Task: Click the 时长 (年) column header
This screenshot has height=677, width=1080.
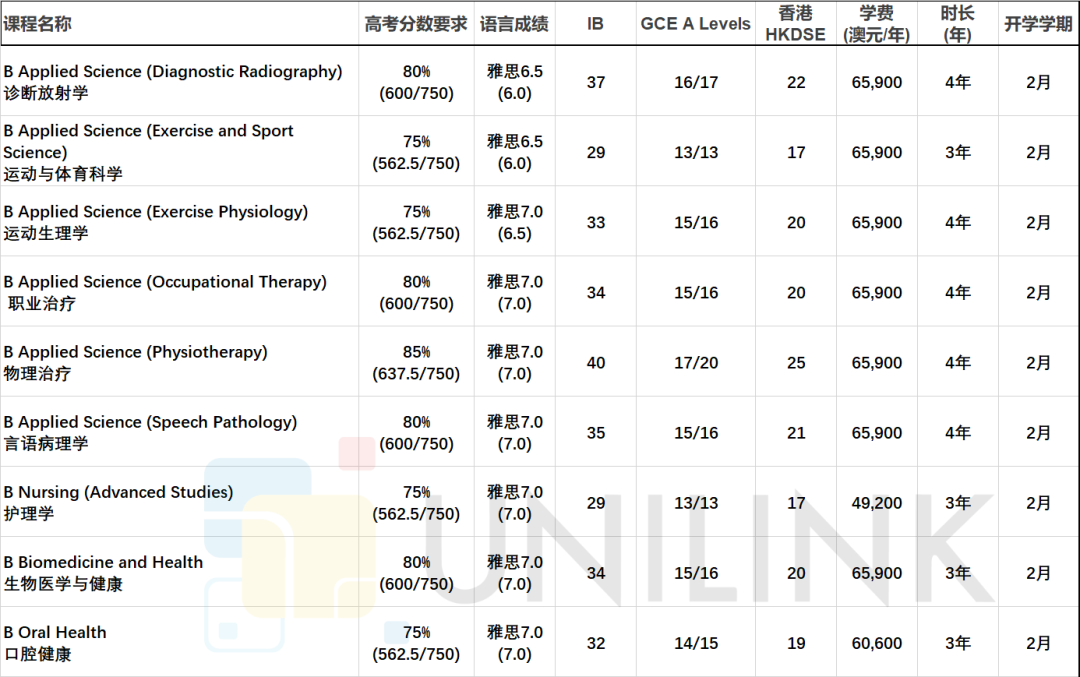Action: tap(957, 24)
